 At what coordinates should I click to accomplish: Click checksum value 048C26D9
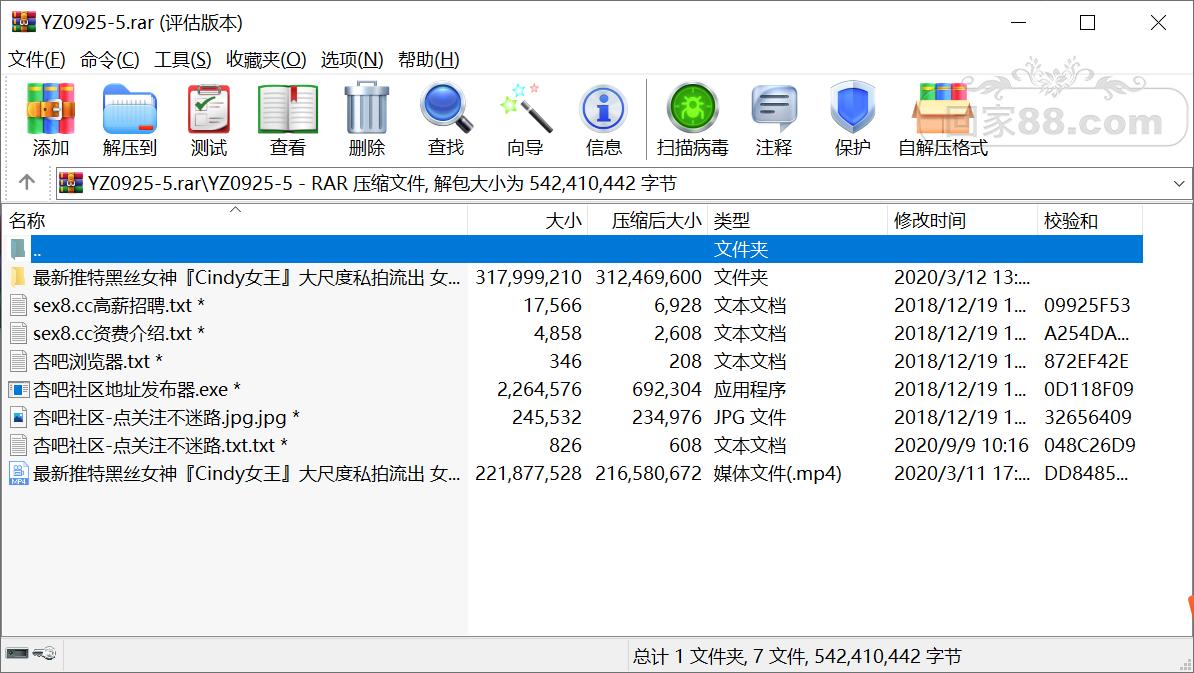(1090, 445)
